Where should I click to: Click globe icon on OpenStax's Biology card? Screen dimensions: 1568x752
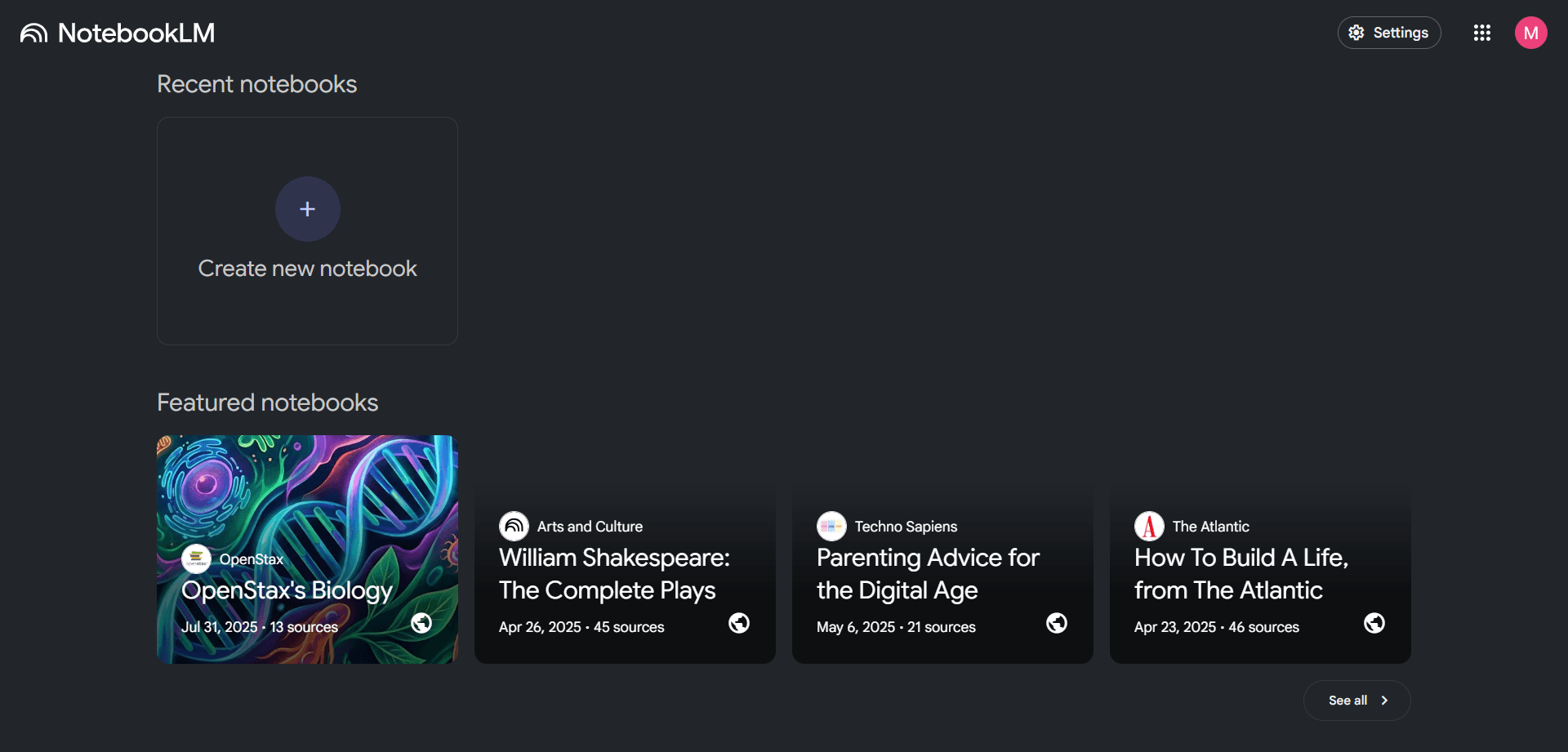click(421, 623)
